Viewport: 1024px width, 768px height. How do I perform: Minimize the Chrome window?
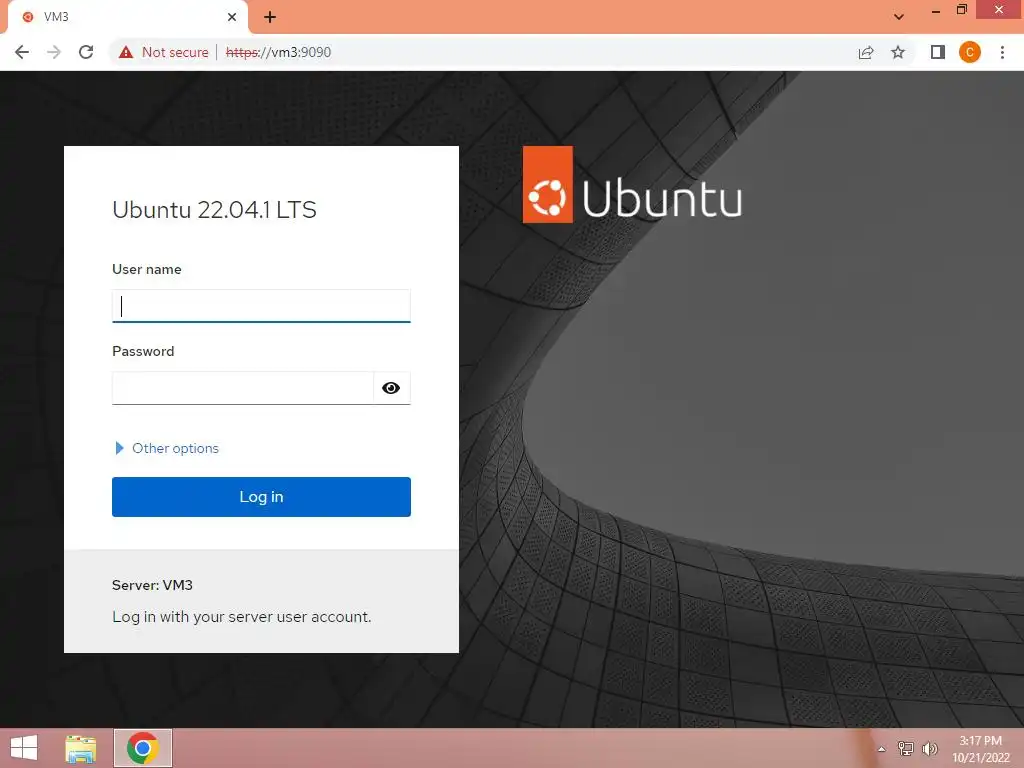[x=936, y=10]
